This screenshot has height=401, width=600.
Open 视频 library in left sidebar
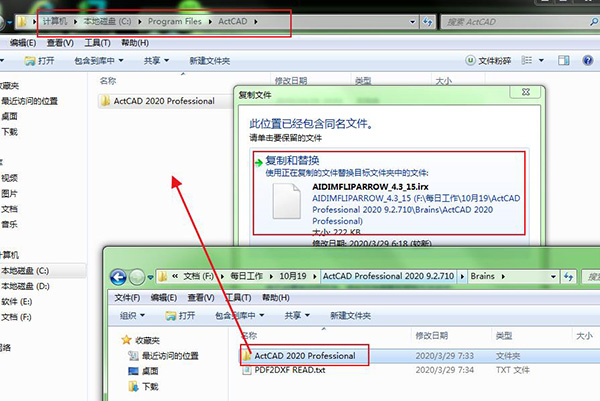tap(9, 178)
